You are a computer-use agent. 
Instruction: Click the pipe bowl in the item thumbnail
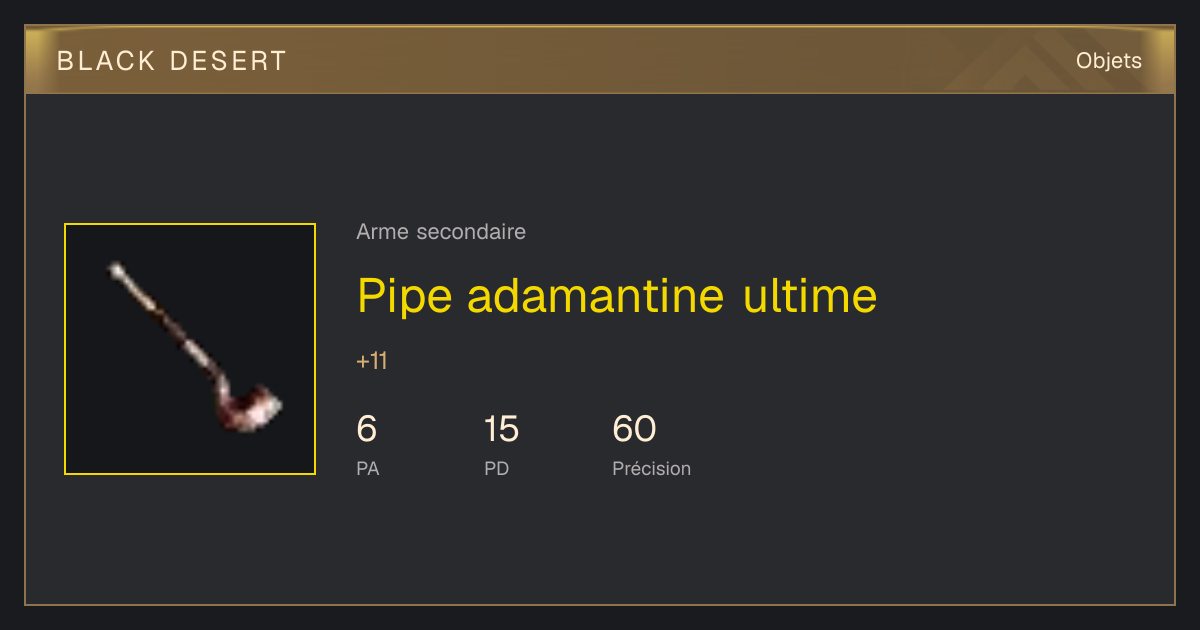pyautogui.click(x=250, y=408)
